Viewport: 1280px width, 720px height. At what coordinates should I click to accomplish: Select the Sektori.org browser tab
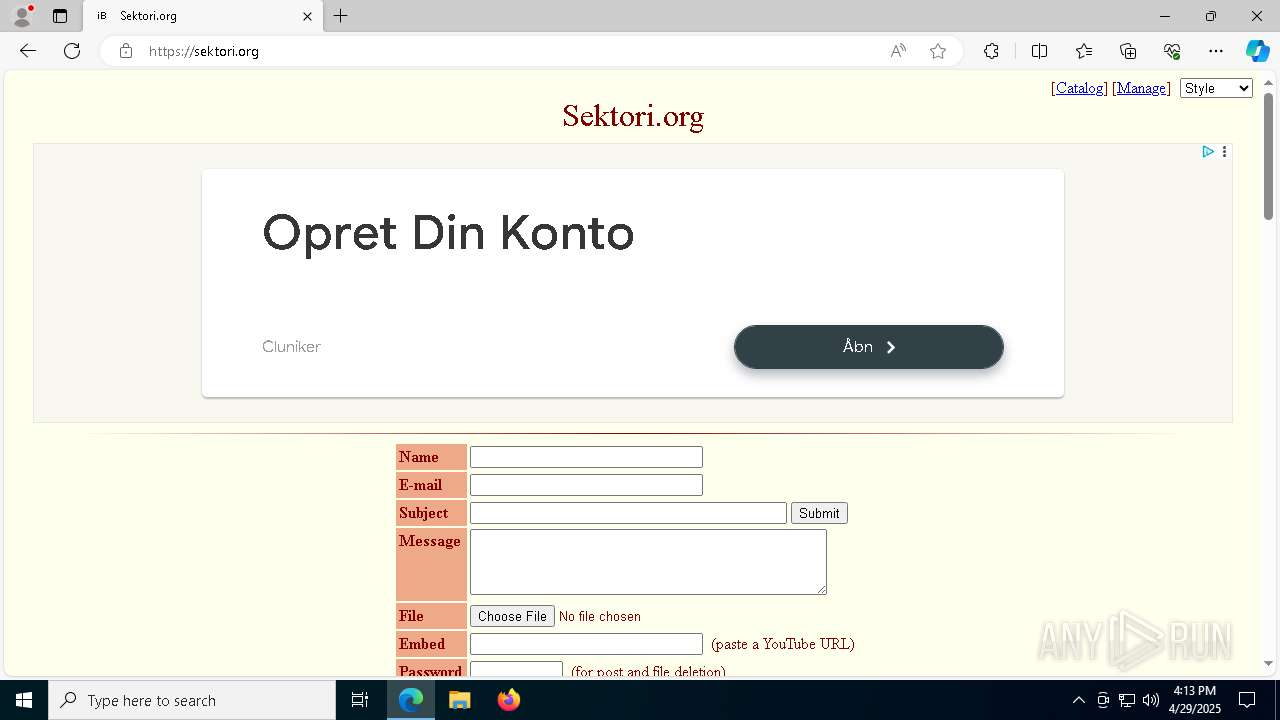(x=203, y=16)
